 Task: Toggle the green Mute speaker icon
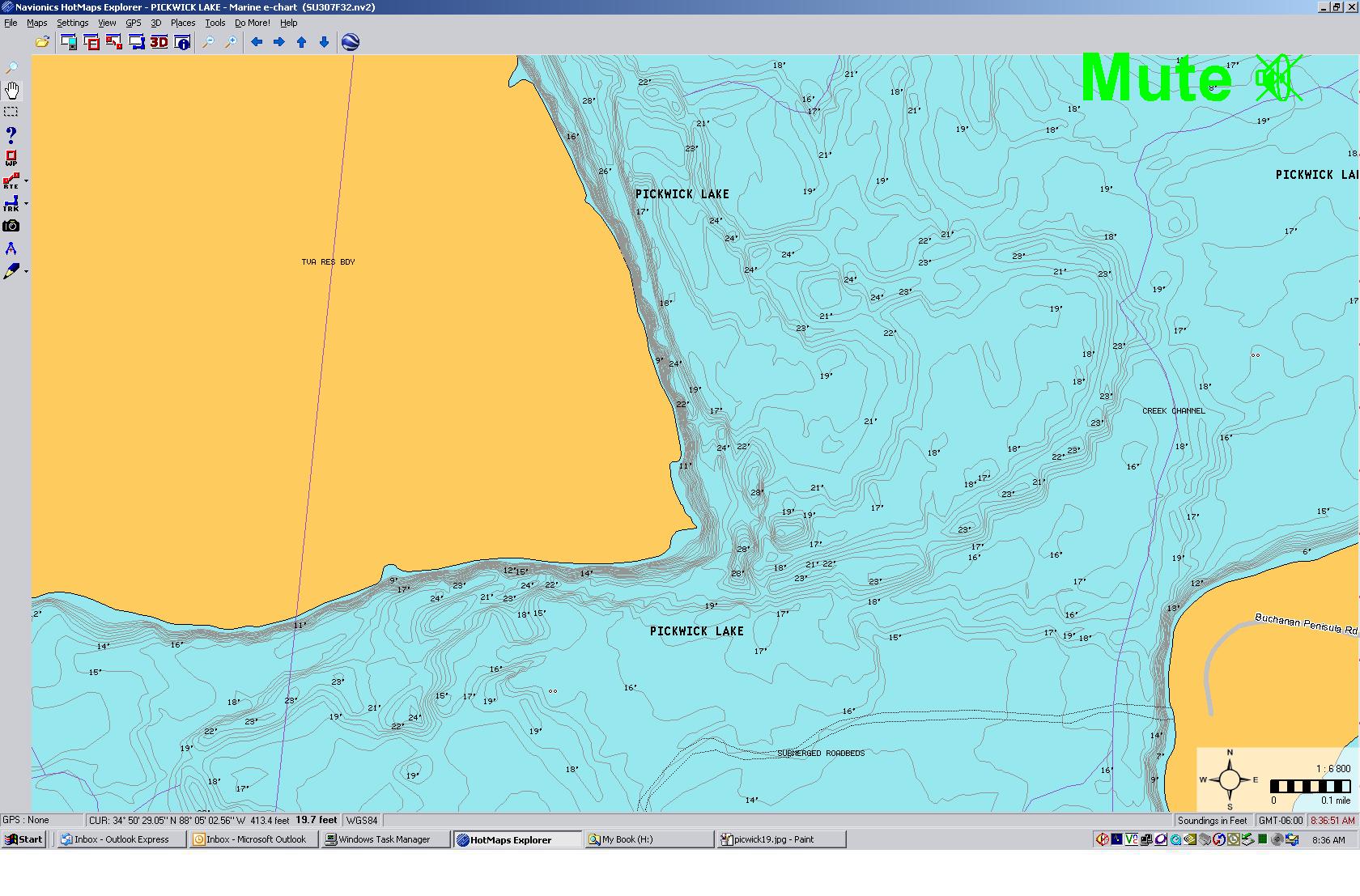click(1277, 79)
